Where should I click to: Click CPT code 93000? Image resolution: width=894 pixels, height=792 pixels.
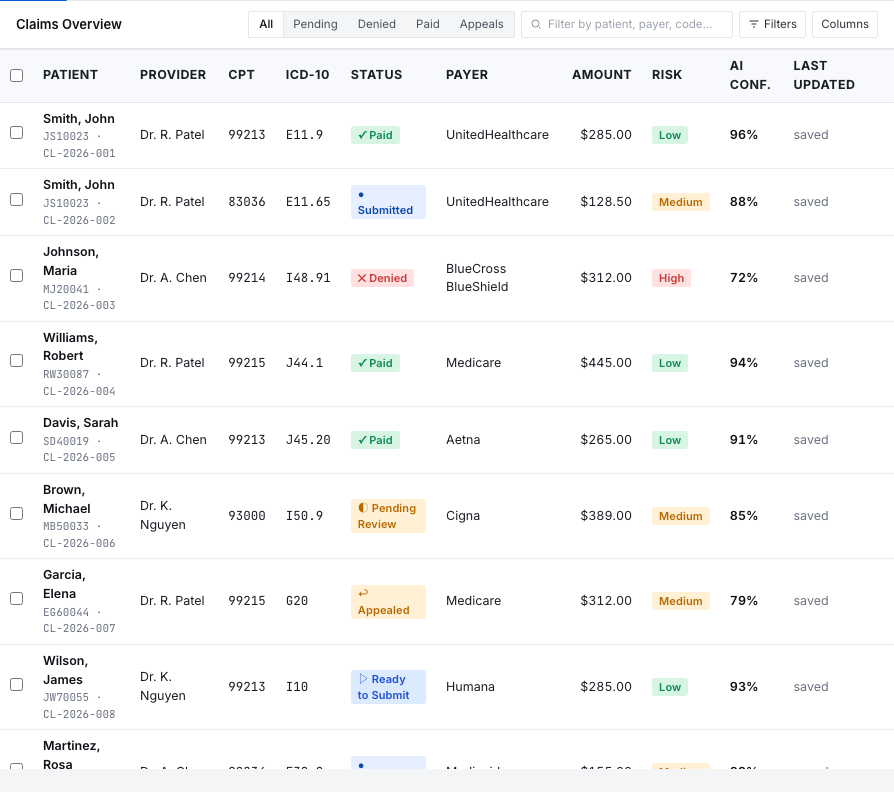(x=247, y=515)
